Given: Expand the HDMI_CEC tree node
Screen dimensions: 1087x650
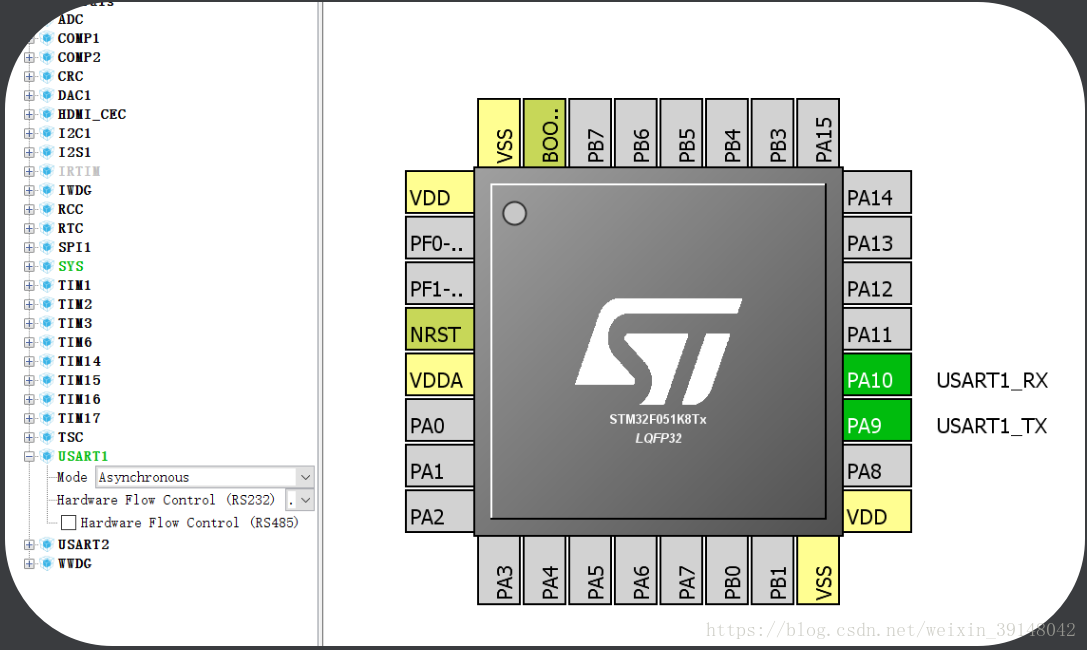Looking at the screenshot, I should (29, 114).
